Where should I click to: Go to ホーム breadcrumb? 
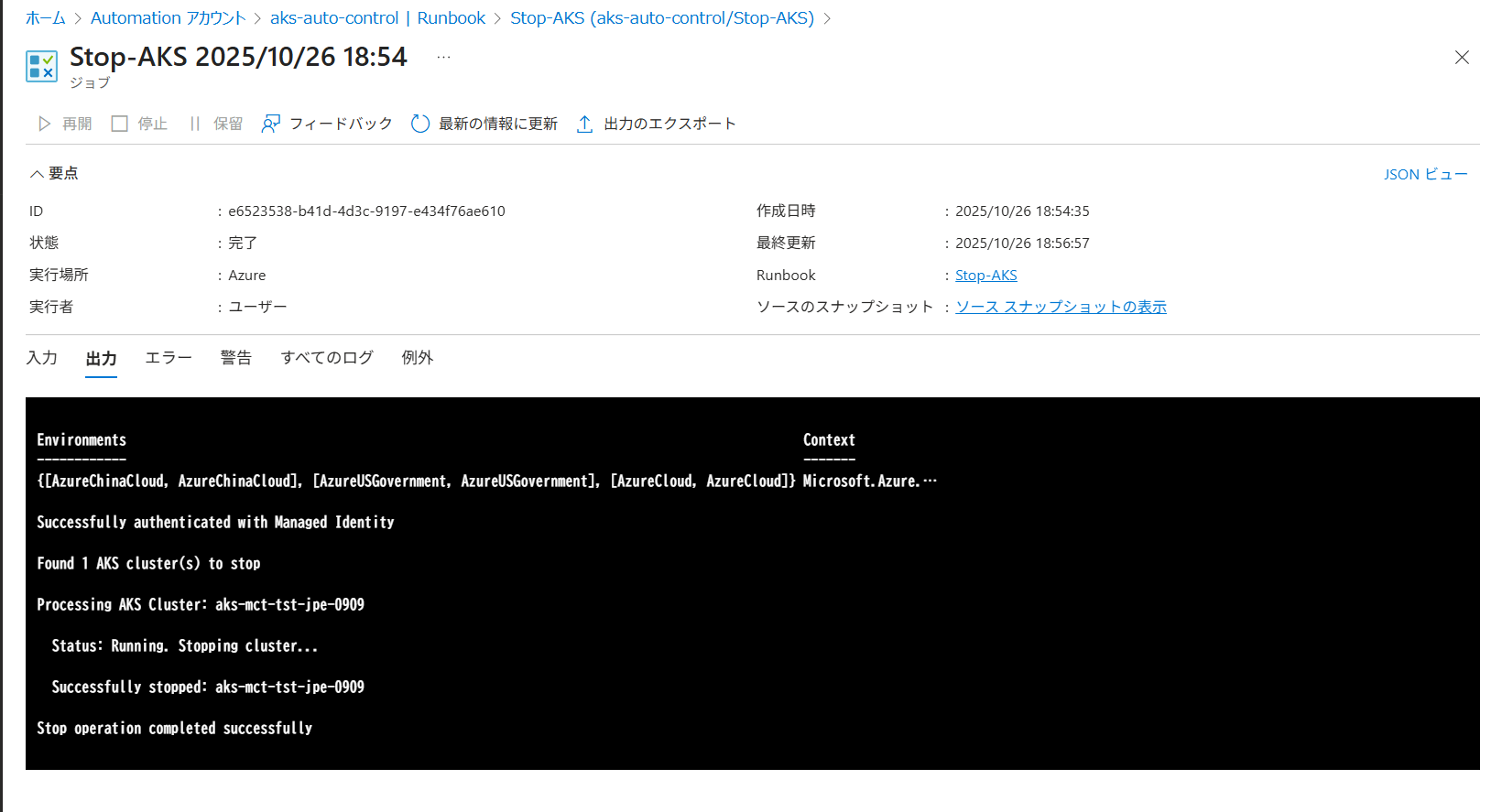coord(46,17)
